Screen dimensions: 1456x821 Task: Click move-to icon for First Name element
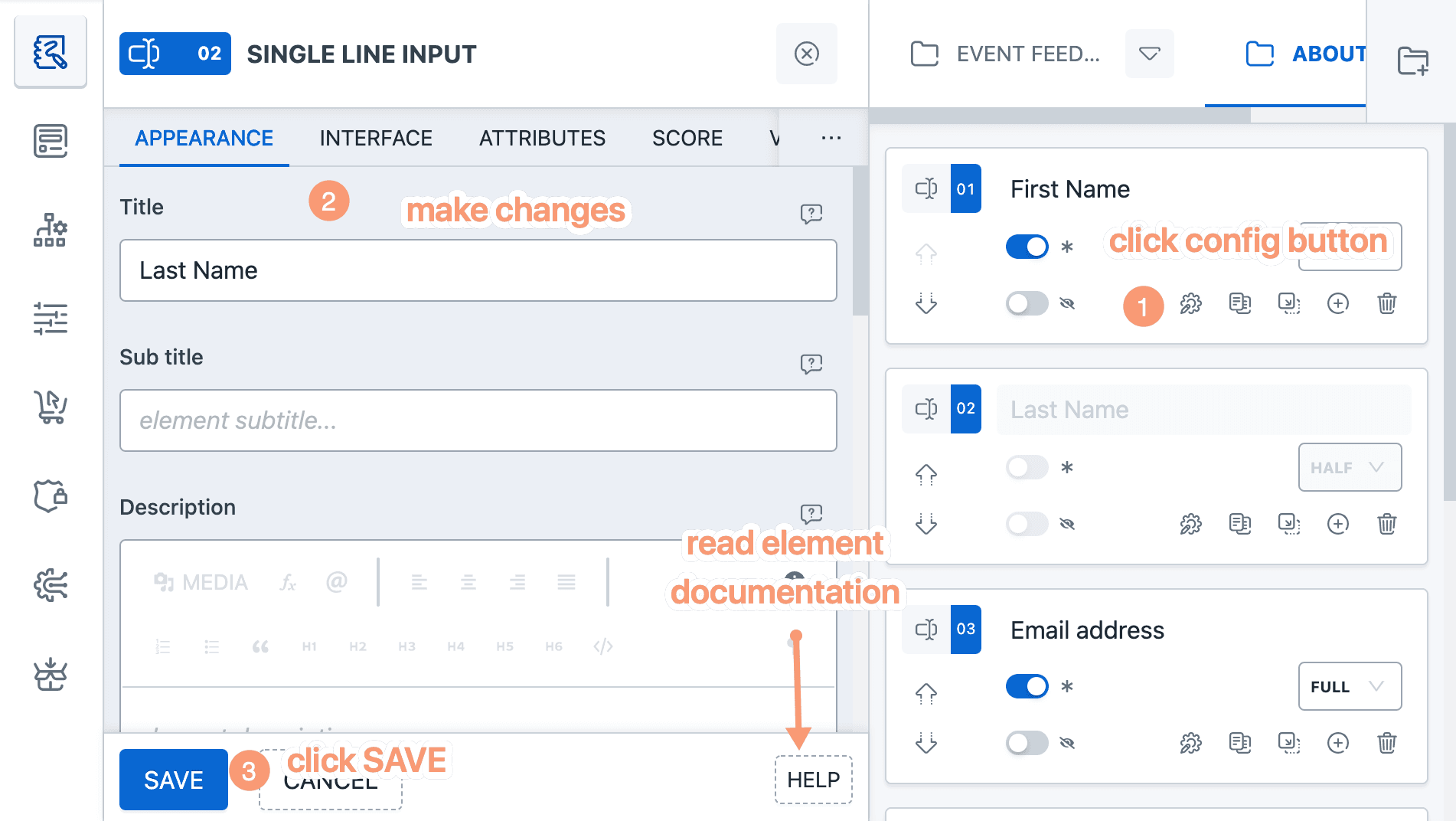pyautogui.click(x=1289, y=303)
